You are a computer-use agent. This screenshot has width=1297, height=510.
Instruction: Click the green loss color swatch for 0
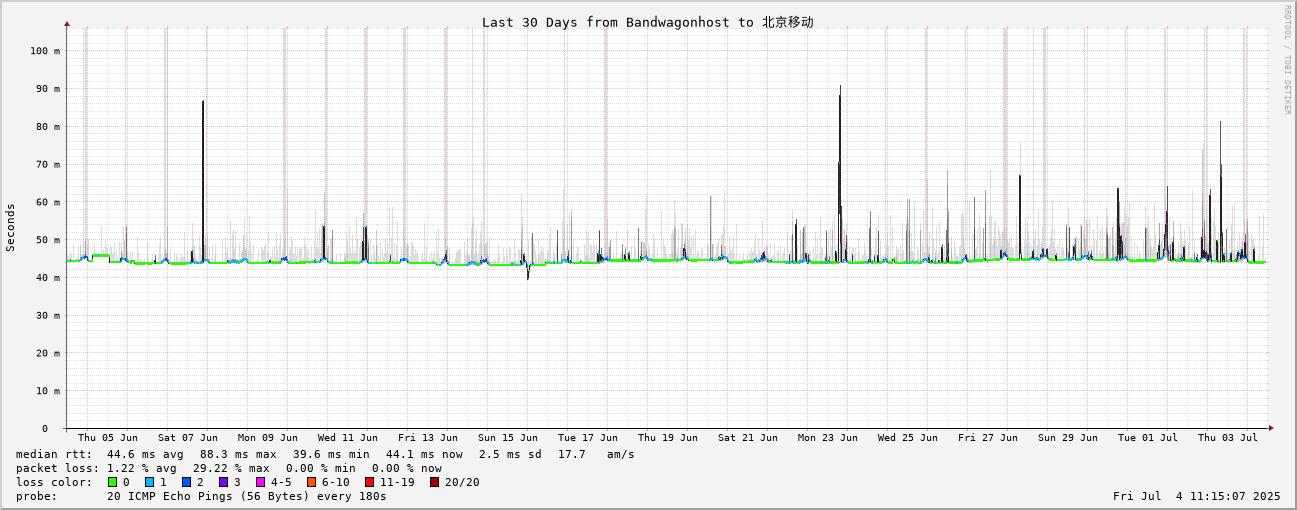click(x=113, y=482)
